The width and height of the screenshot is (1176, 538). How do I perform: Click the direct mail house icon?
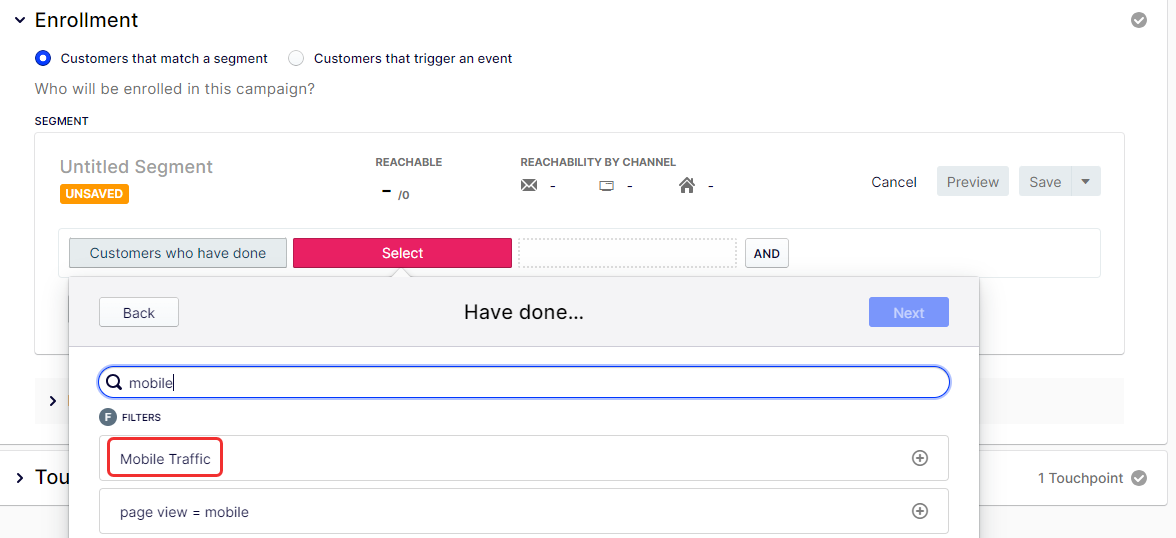coord(686,185)
